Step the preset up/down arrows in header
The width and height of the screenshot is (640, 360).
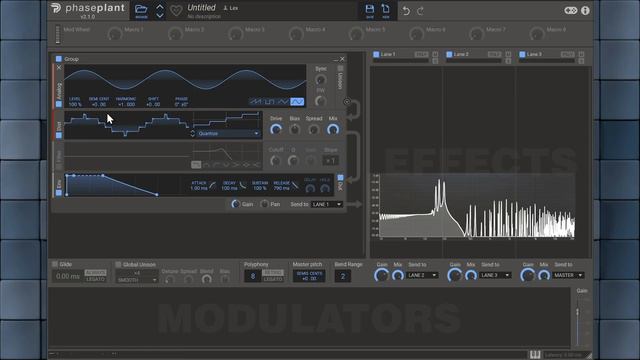[x=160, y=11]
